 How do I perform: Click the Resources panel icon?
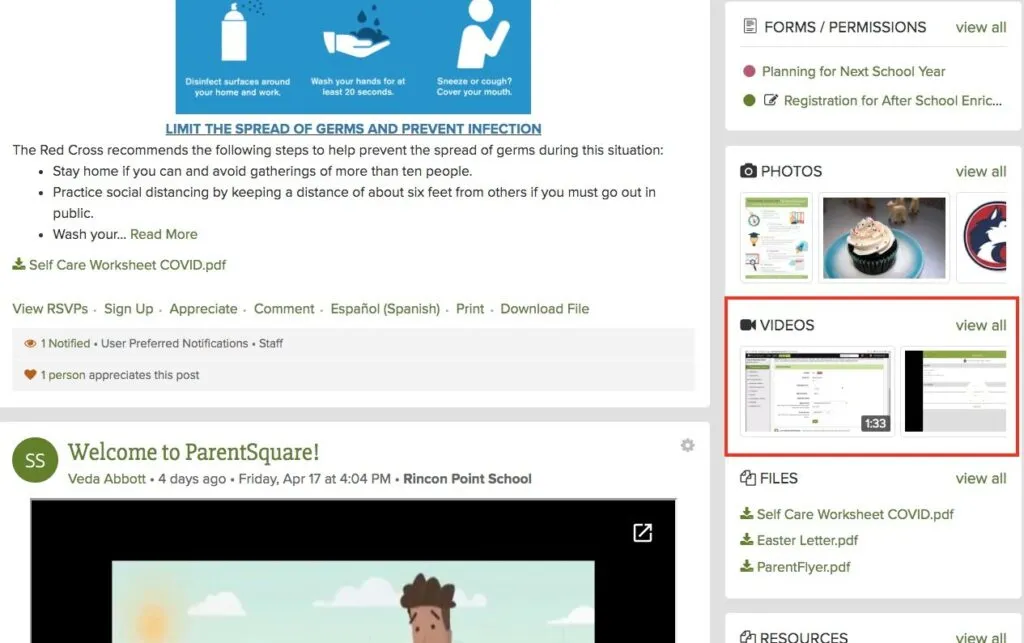[x=748, y=637]
